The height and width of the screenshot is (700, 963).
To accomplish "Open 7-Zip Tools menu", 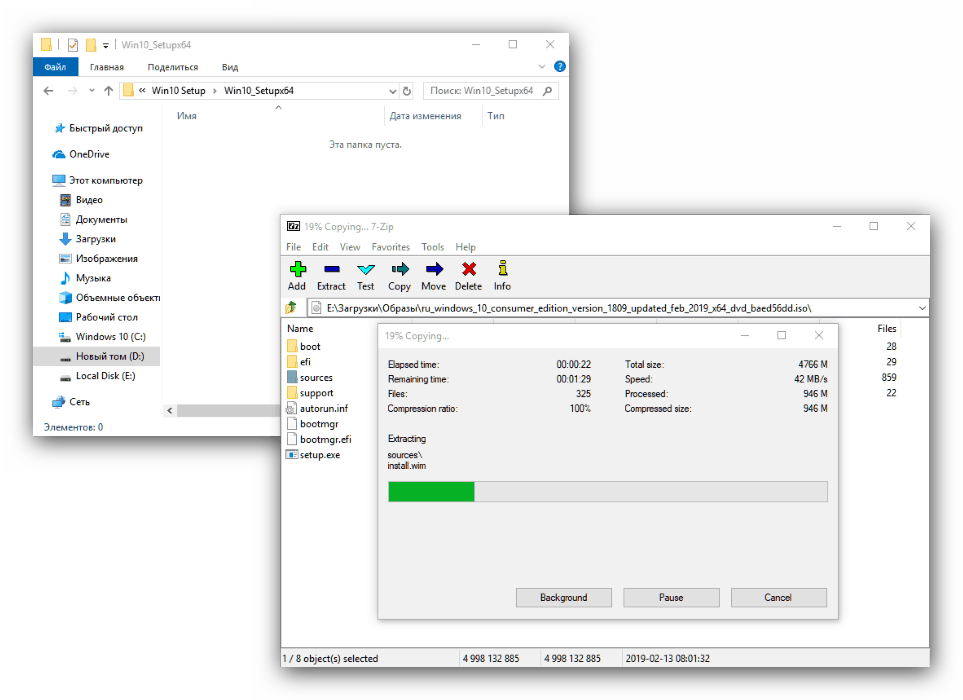I will point(432,247).
